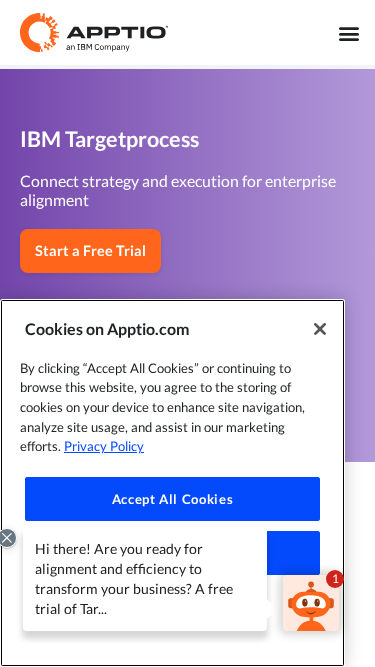
Task: Accept All Cookies
Action: point(172,499)
